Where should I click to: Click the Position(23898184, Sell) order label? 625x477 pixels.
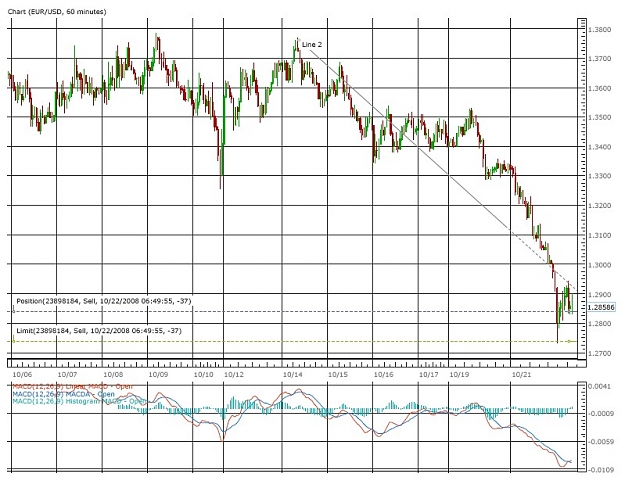(x=104, y=301)
